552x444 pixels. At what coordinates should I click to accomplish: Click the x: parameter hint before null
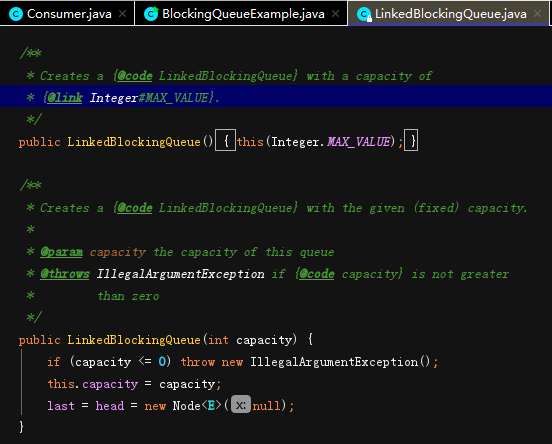(241, 405)
